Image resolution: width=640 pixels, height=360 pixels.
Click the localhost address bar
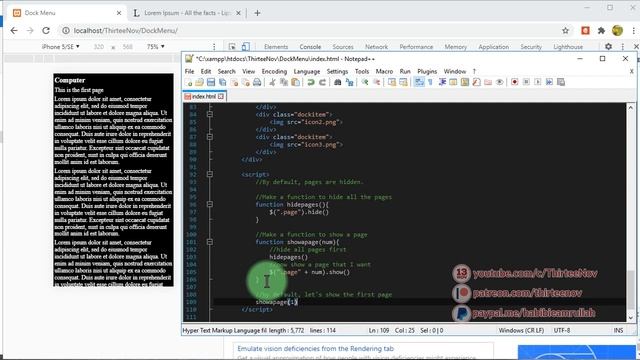310,31
